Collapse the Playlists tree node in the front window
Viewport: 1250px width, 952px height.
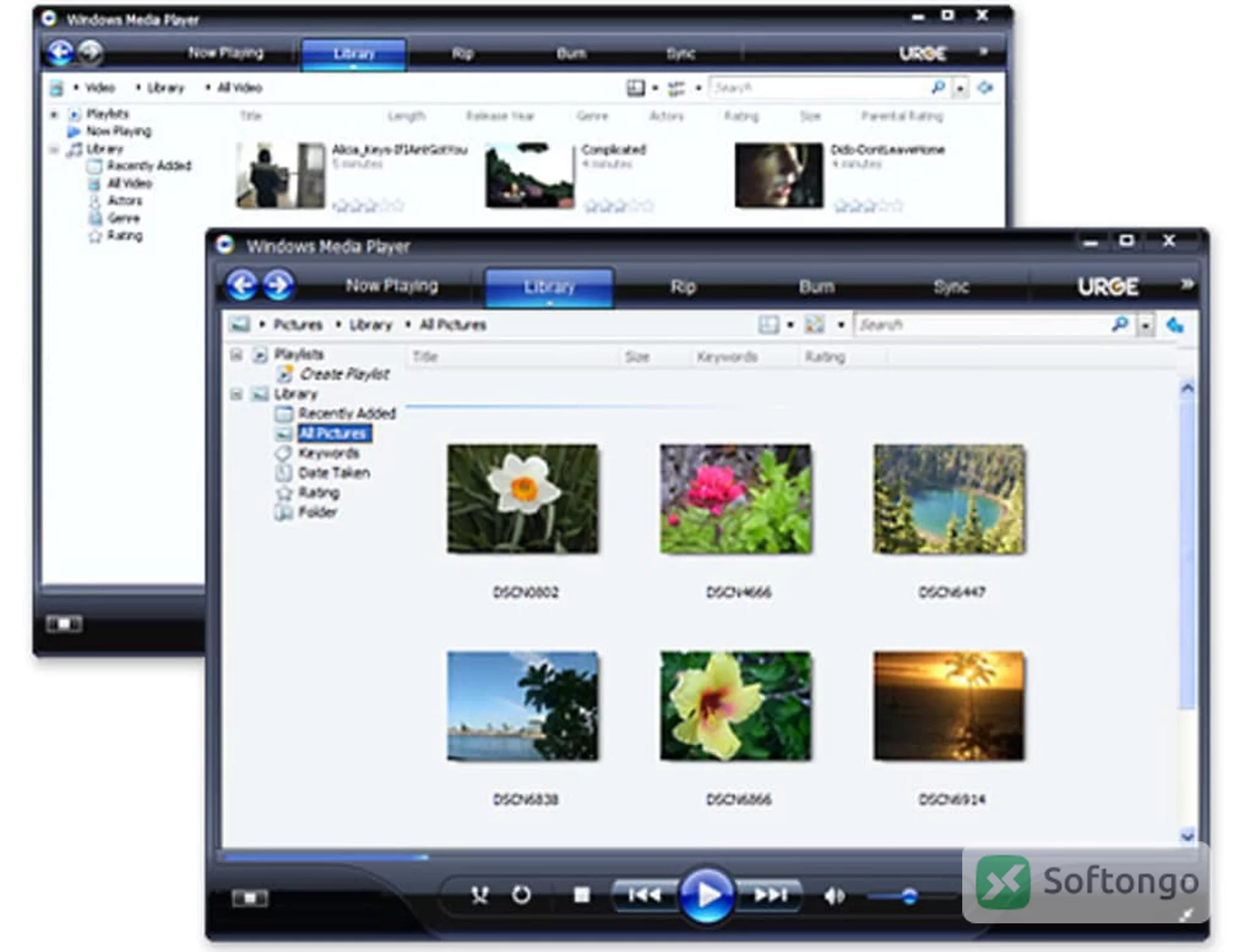236,355
